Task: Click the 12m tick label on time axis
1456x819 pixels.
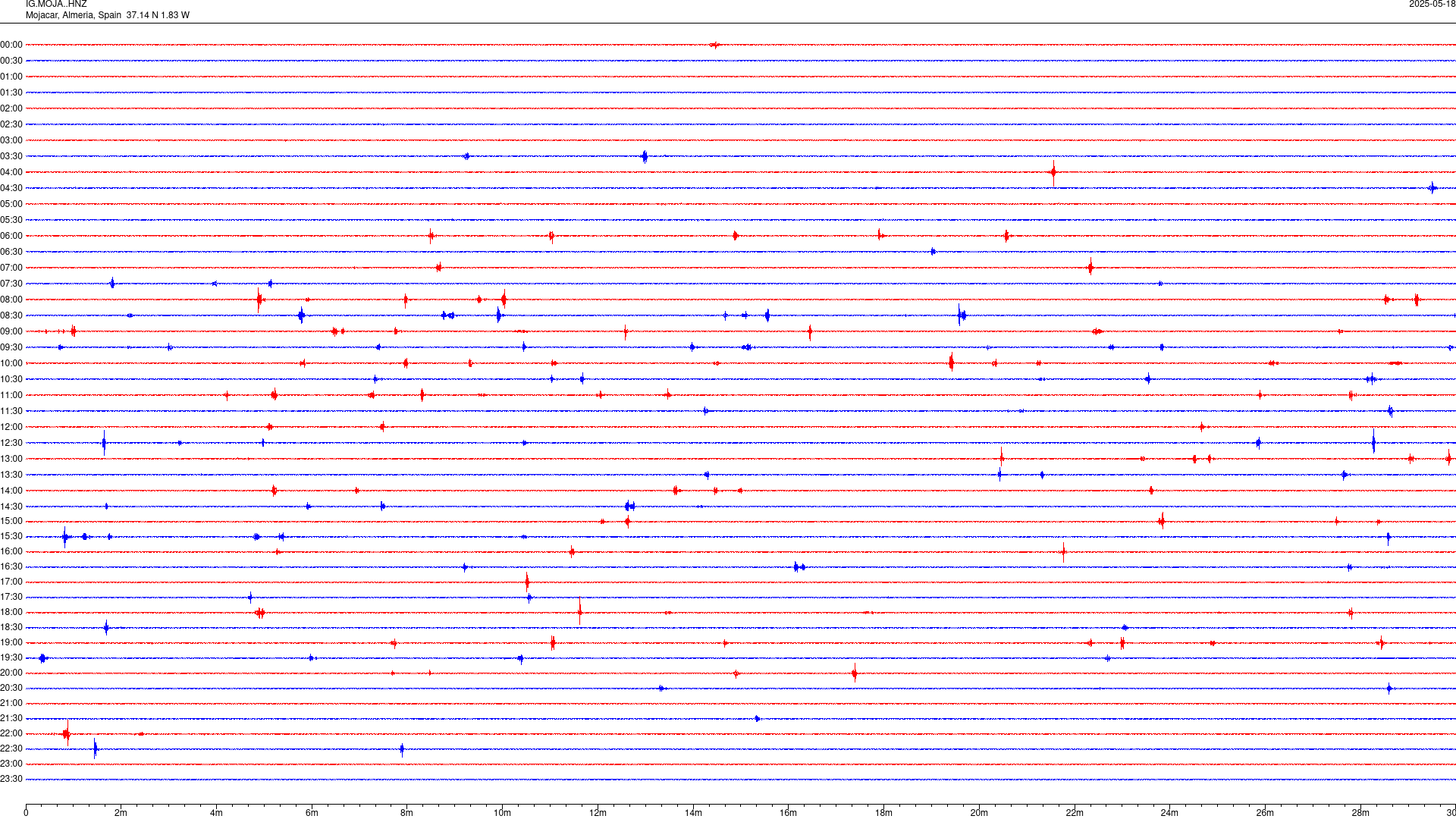Action: pos(598,813)
